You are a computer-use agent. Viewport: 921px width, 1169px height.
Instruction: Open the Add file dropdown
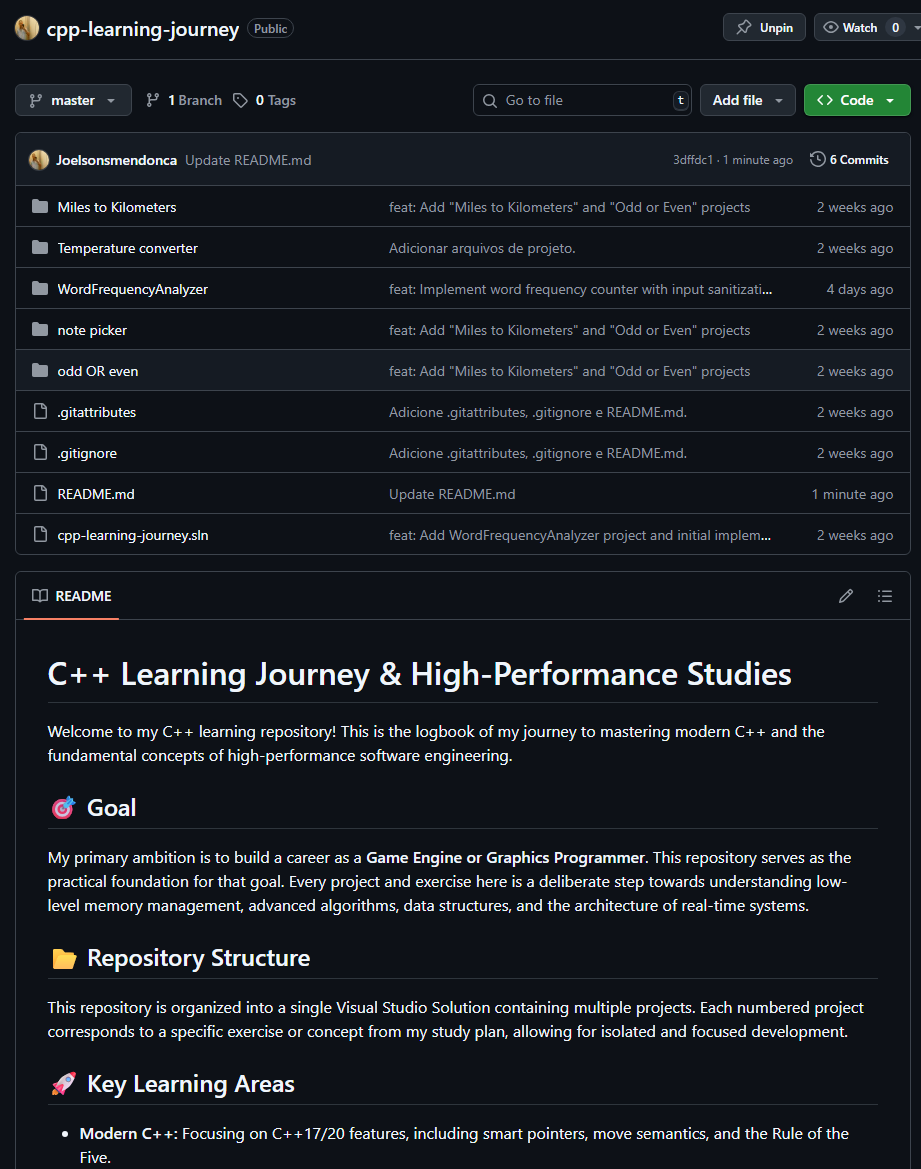pyautogui.click(x=747, y=100)
